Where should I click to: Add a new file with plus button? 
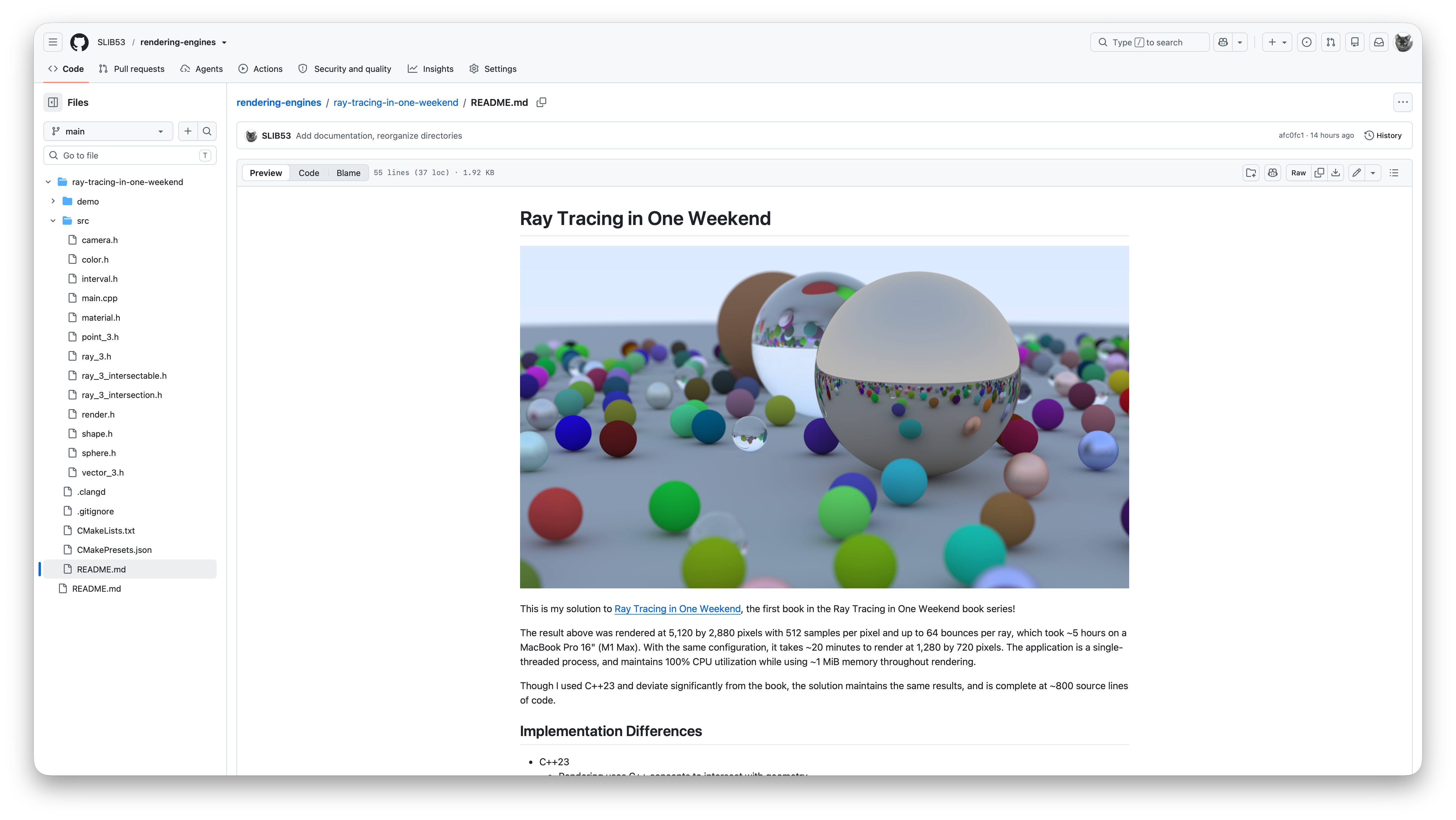[x=188, y=131]
